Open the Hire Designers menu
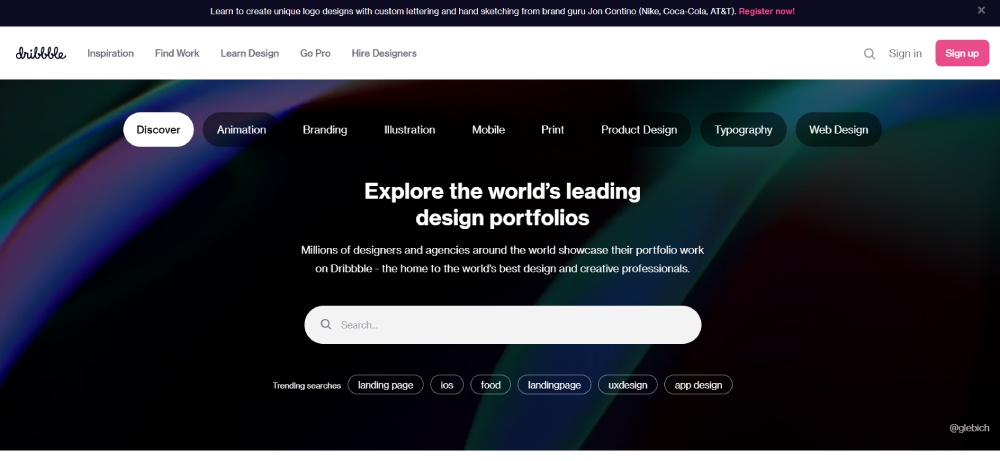The height and width of the screenshot is (461, 1000). coord(384,54)
